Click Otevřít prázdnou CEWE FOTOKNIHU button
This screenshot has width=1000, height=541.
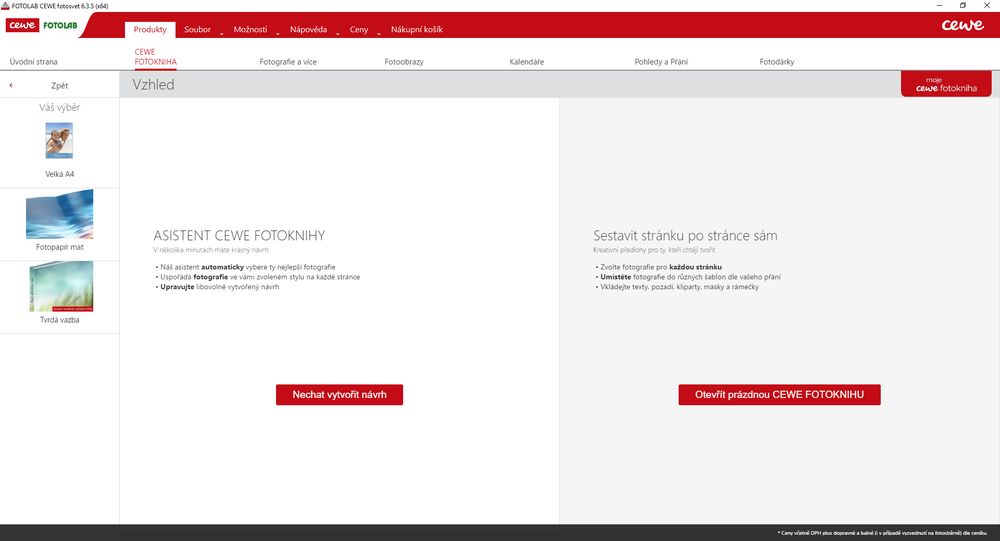click(779, 395)
